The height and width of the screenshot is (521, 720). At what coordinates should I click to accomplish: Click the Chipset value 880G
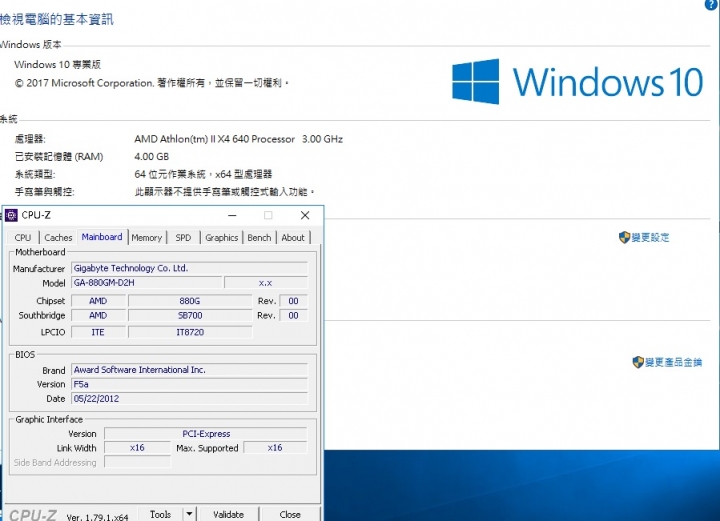pyautogui.click(x=190, y=301)
